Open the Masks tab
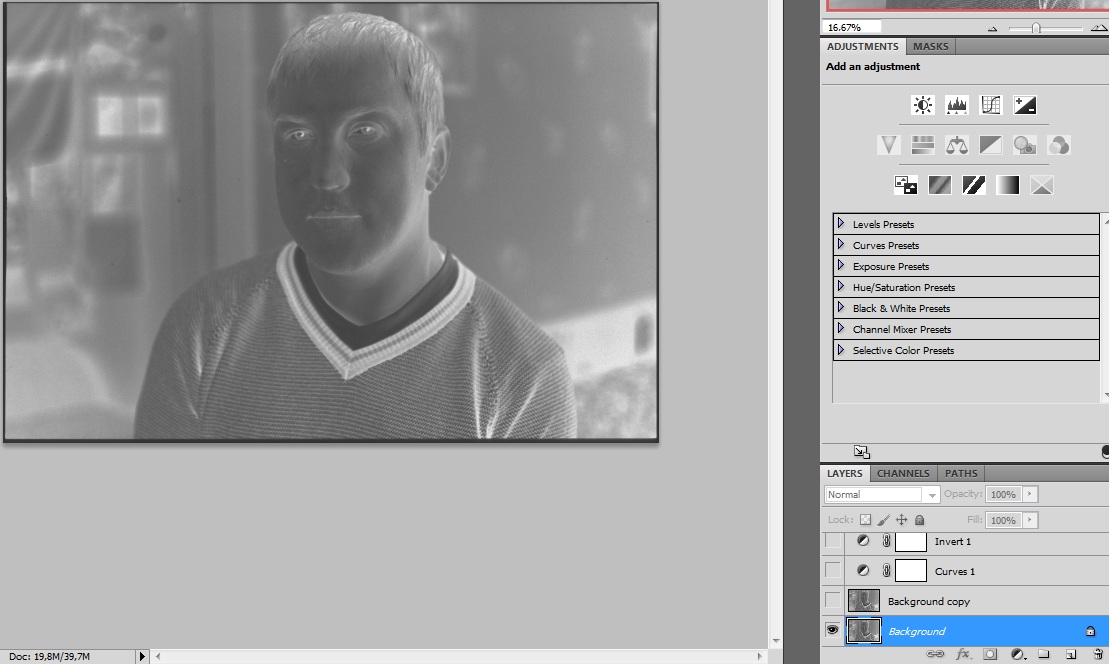Screen dimensions: 1109x664 pos(930,46)
